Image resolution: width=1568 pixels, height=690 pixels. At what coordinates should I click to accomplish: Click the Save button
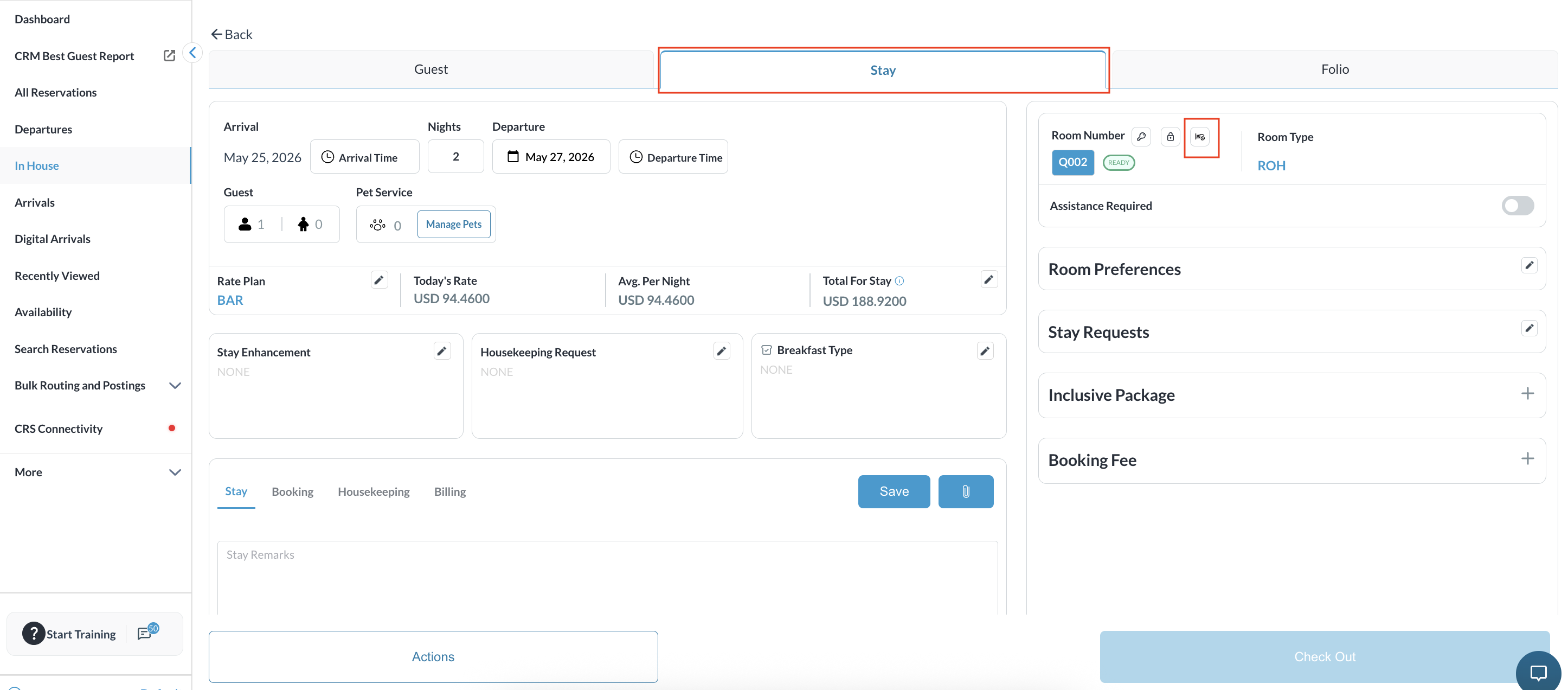(894, 491)
